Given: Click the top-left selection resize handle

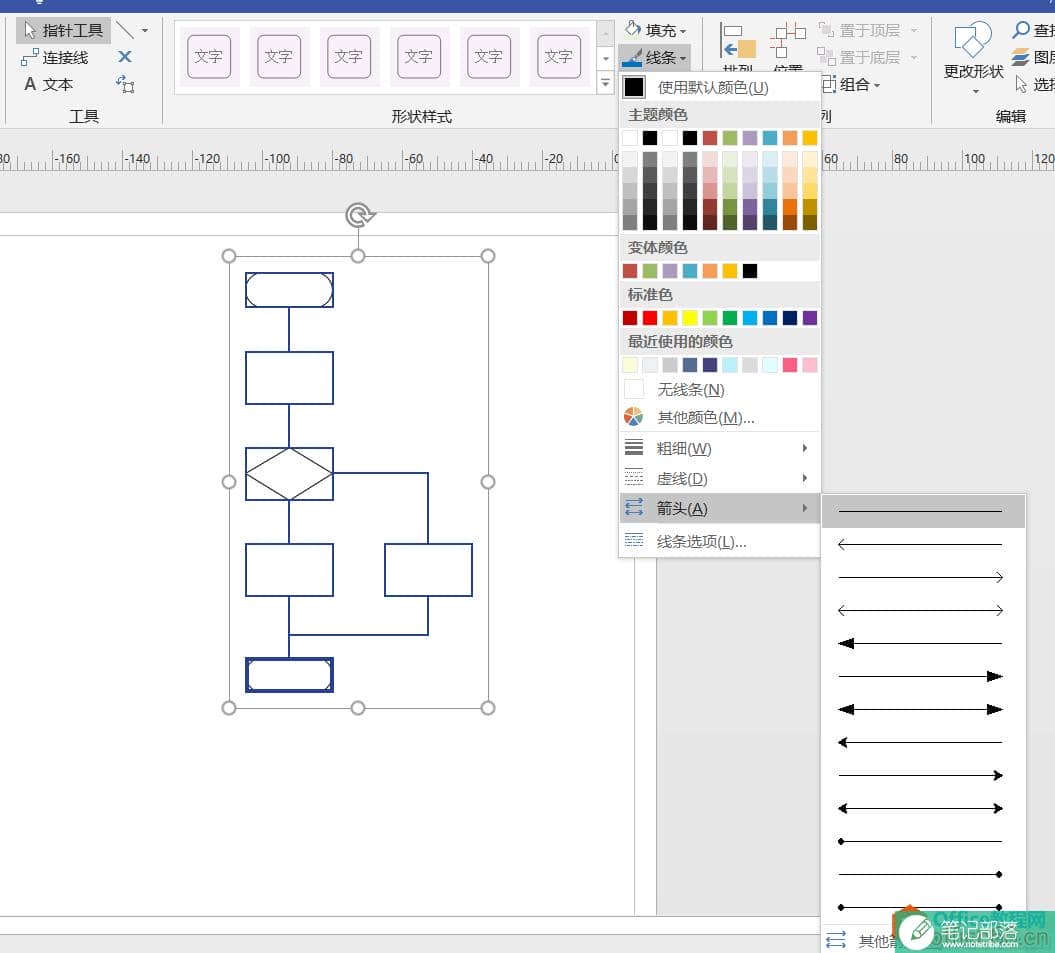Looking at the screenshot, I should coord(229,256).
